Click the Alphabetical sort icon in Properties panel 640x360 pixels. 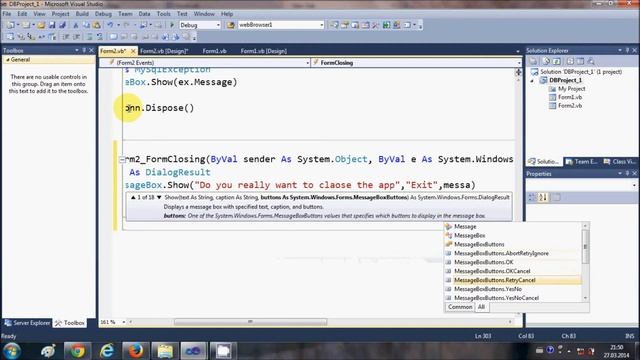coord(543,198)
